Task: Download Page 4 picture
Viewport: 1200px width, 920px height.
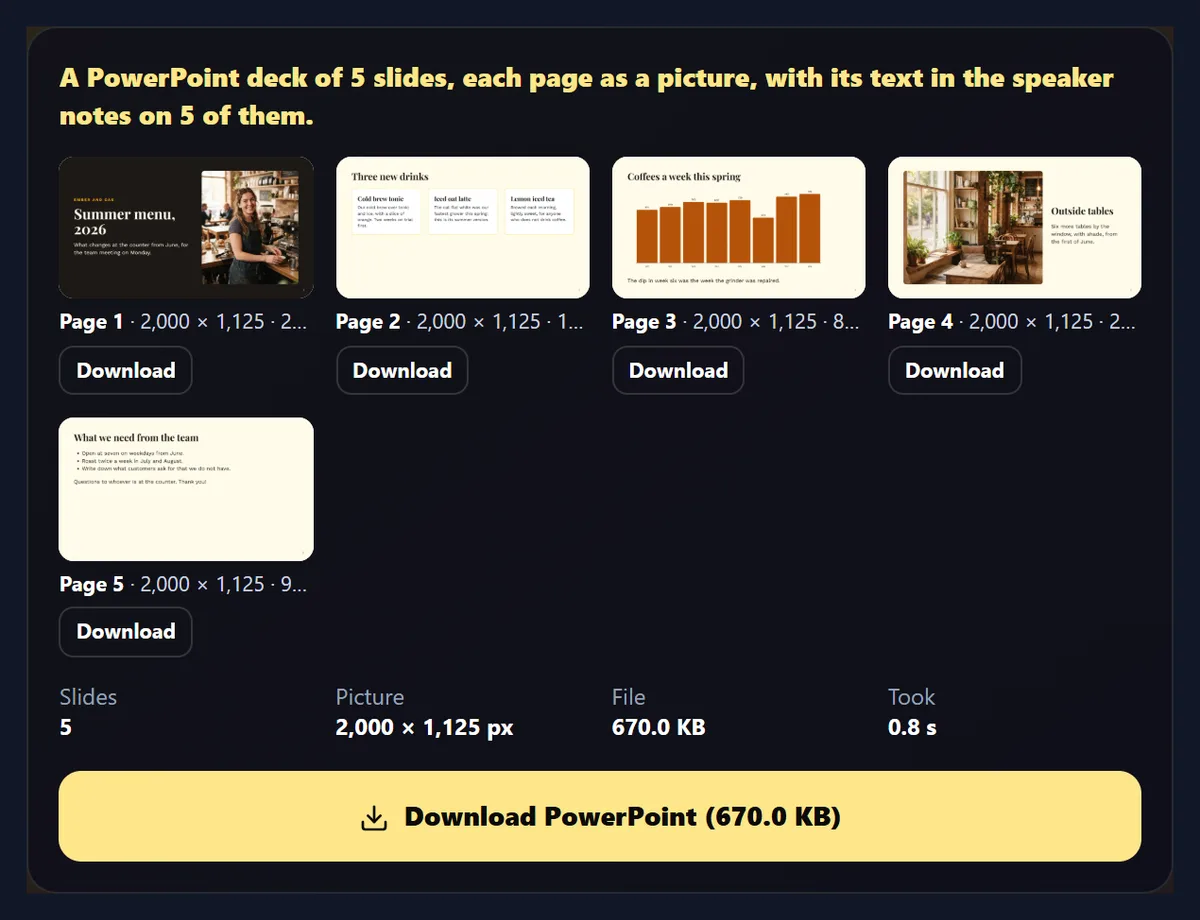Action: tap(955, 370)
